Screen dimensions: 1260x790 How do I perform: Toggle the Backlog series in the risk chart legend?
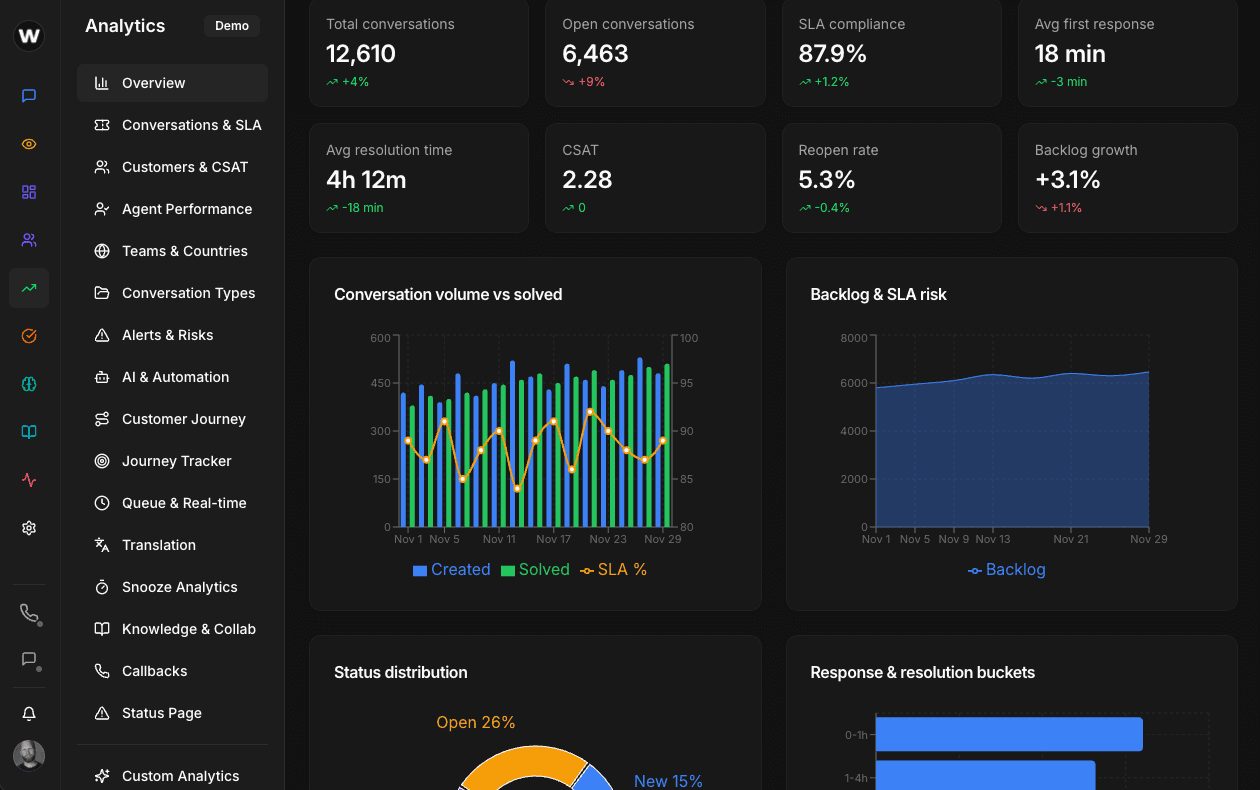point(1006,569)
